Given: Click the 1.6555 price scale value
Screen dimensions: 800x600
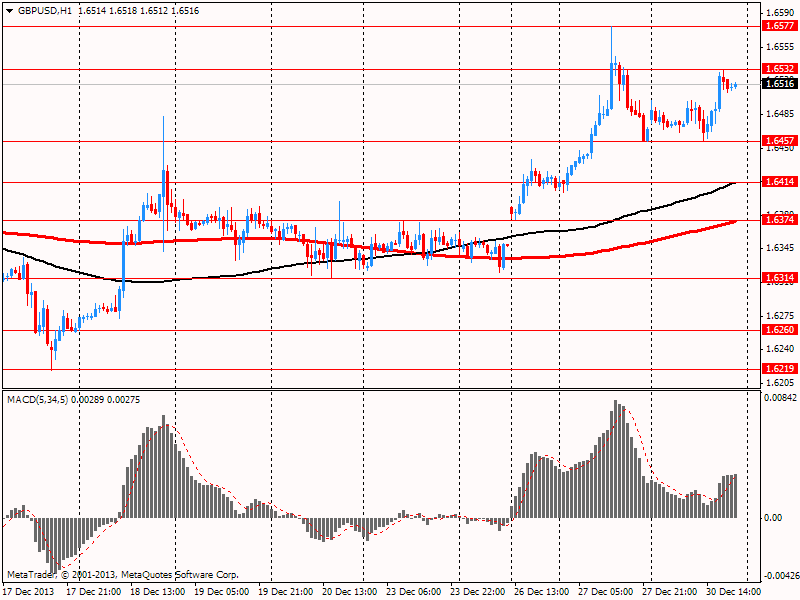Looking at the screenshot, I should pyautogui.click(x=780, y=47).
